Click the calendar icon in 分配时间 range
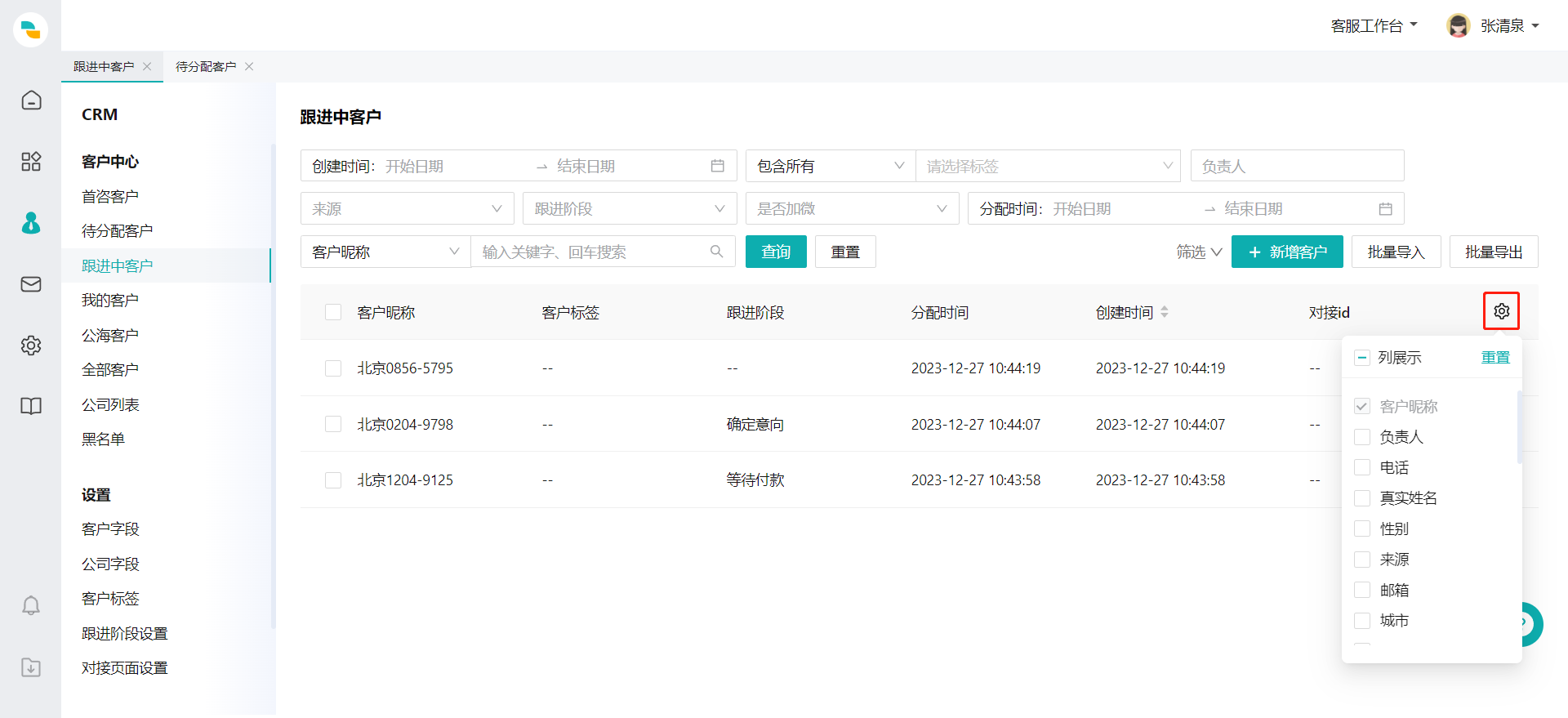This screenshot has height=718, width=1568. click(1386, 209)
